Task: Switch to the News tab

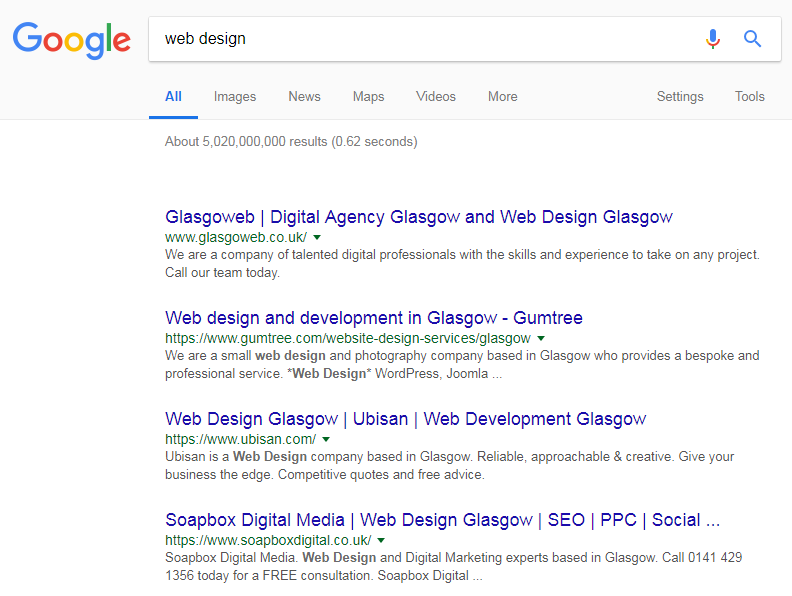Action: click(x=305, y=96)
